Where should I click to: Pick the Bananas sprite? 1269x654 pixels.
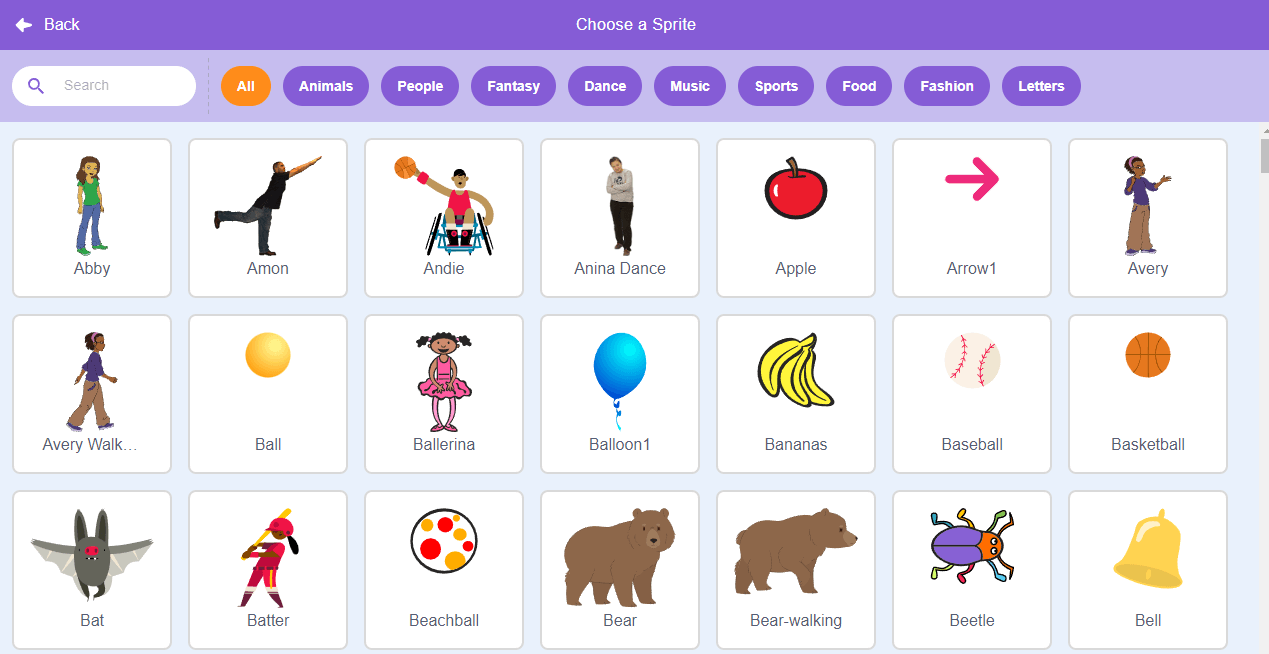click(x=796, y=394)
